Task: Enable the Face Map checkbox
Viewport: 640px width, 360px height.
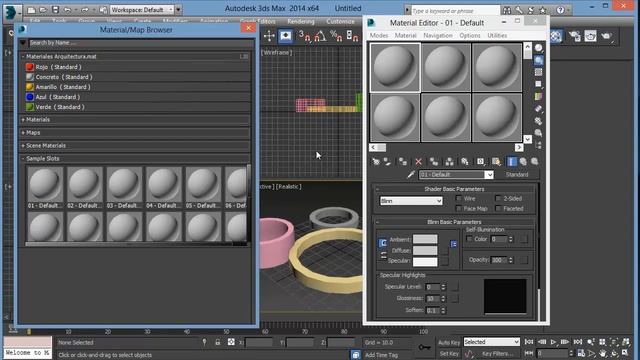Action: [x=458, y=209]
